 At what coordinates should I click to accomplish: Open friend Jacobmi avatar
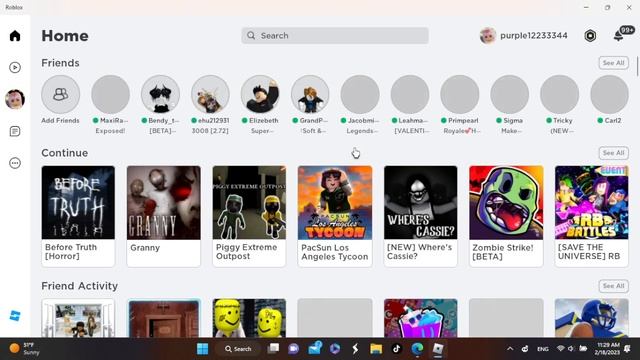(x=360, y=94)
